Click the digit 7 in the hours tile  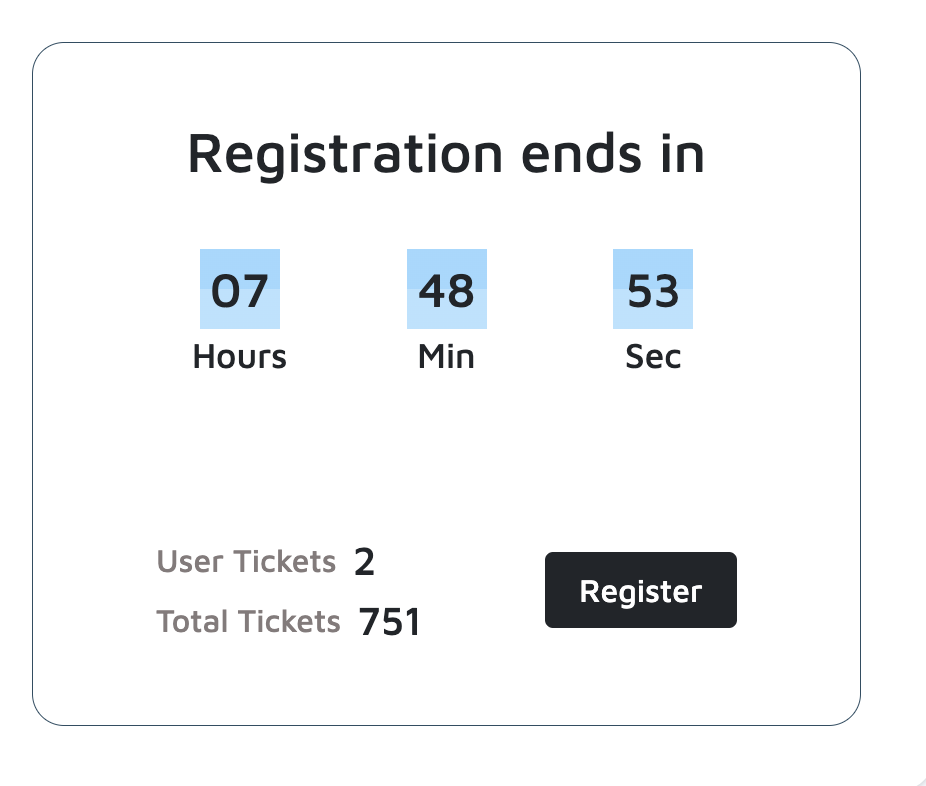tap(255, 291)
